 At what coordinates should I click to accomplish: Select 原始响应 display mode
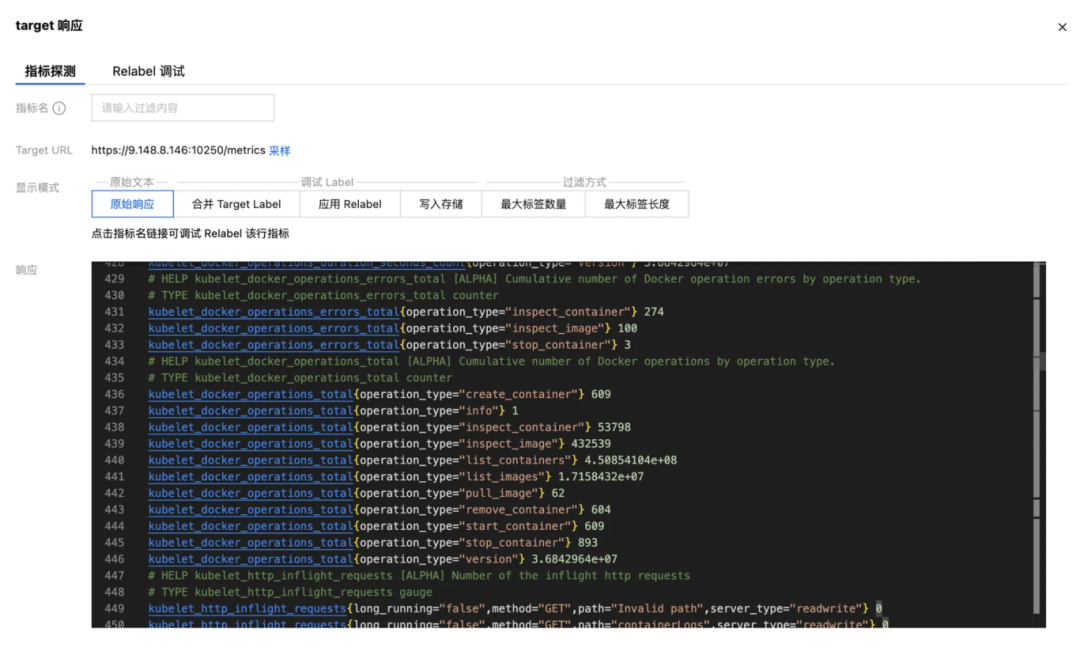[x=132, y=205]
